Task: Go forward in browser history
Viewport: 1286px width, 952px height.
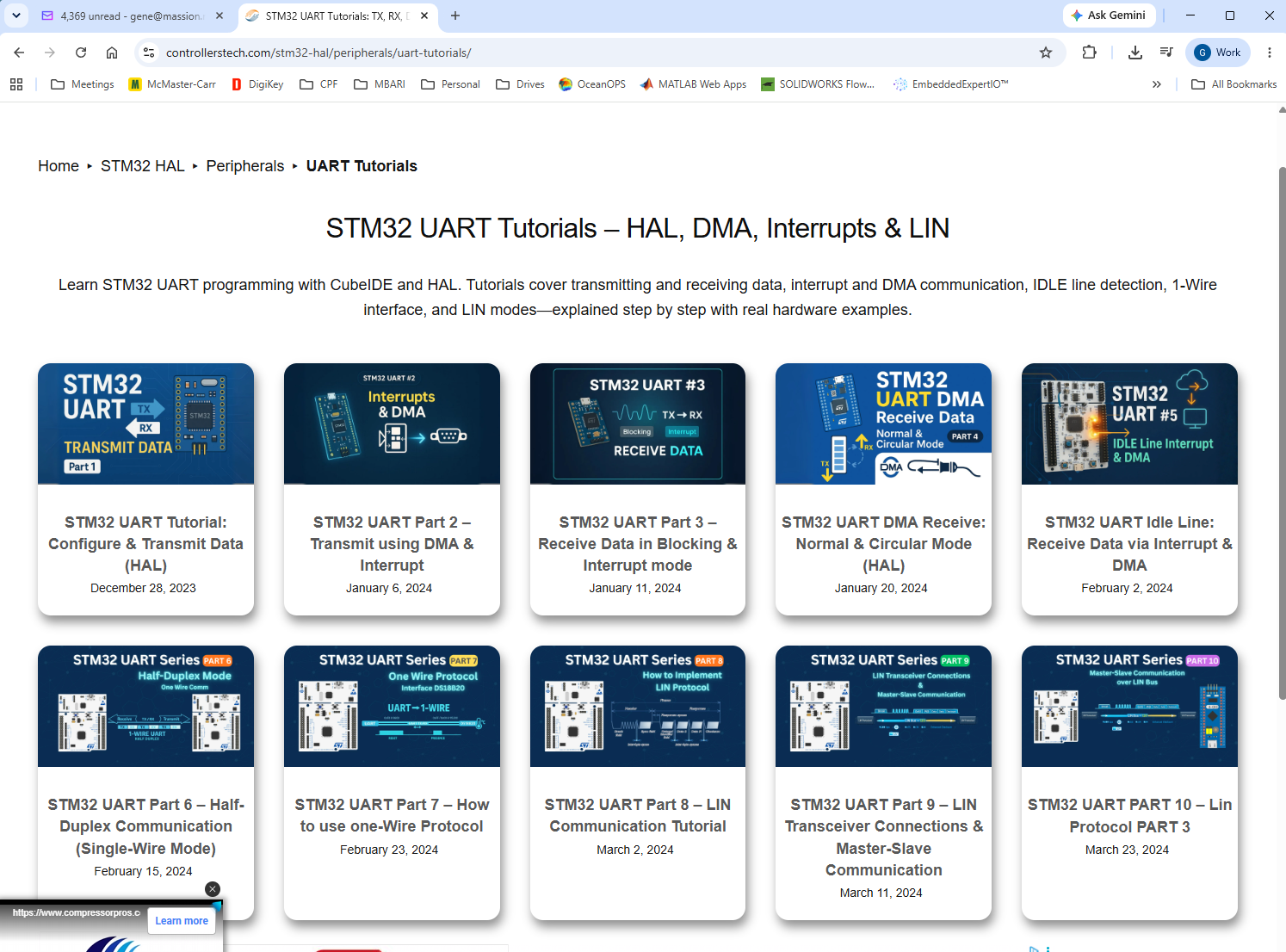Action: tap(50, 53)
